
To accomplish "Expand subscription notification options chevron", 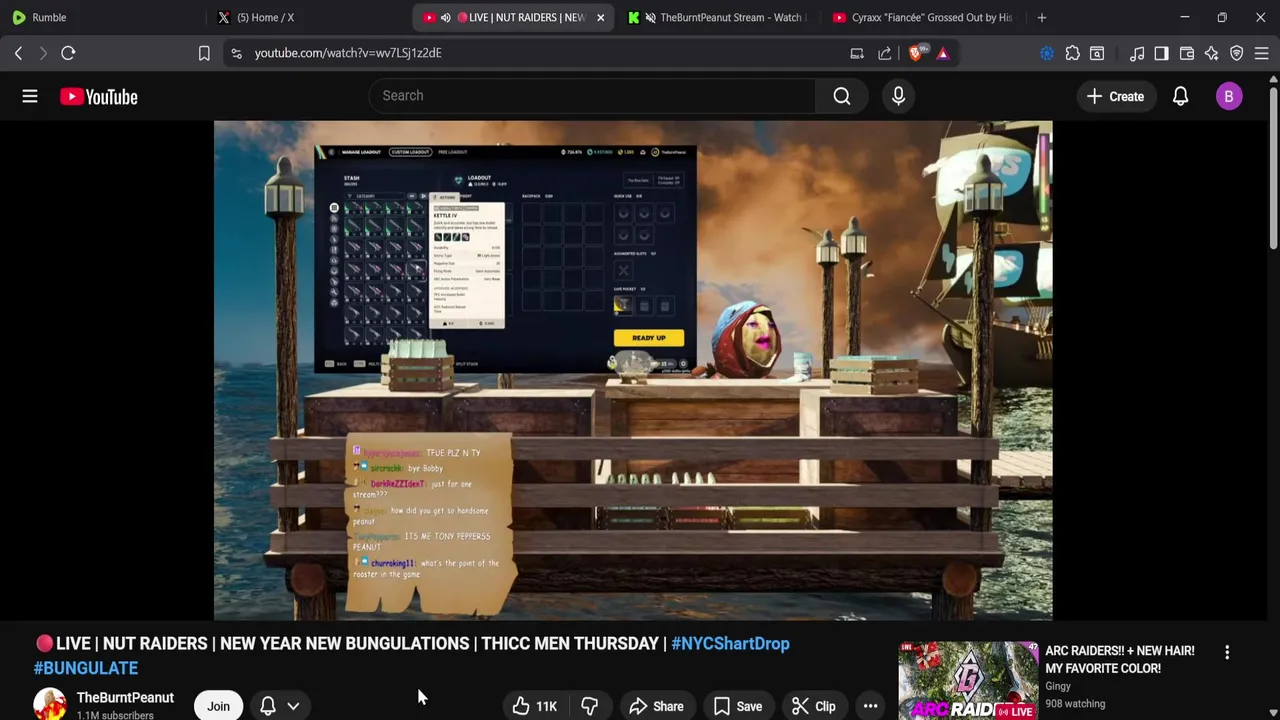I will pos(293,706).
